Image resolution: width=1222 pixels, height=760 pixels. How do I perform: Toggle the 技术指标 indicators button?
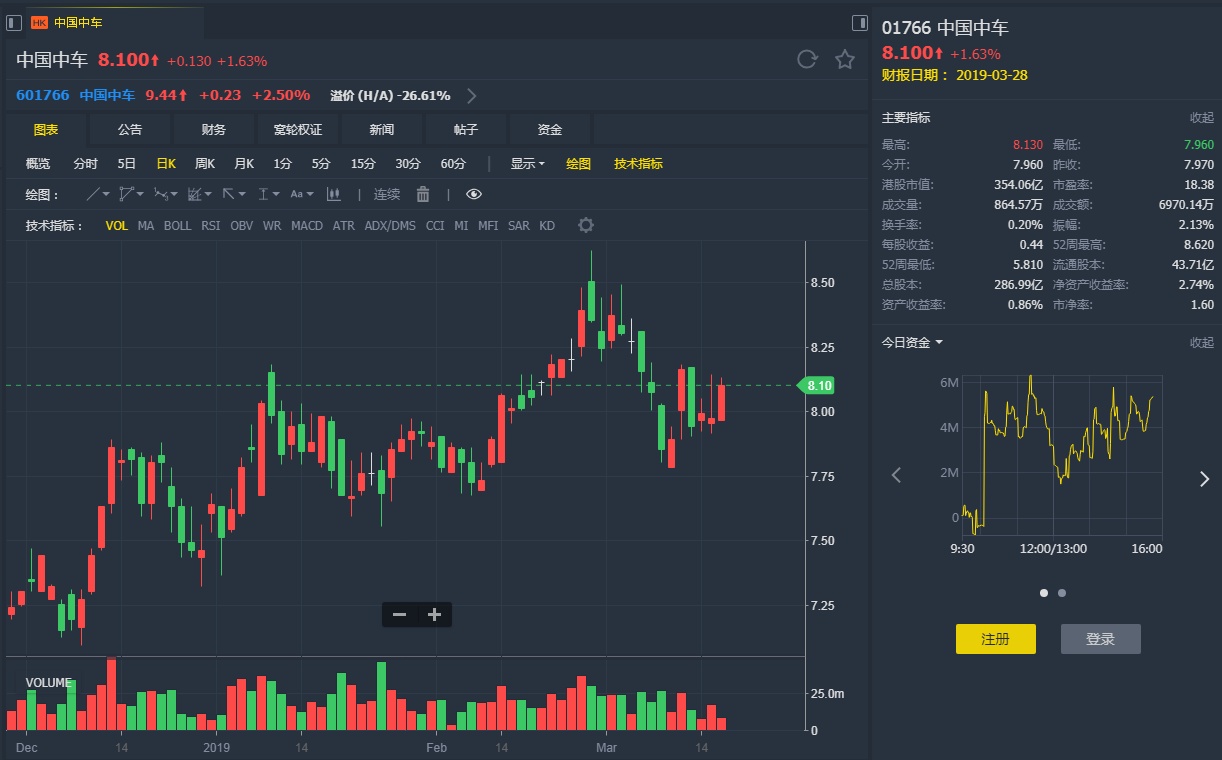639,164
